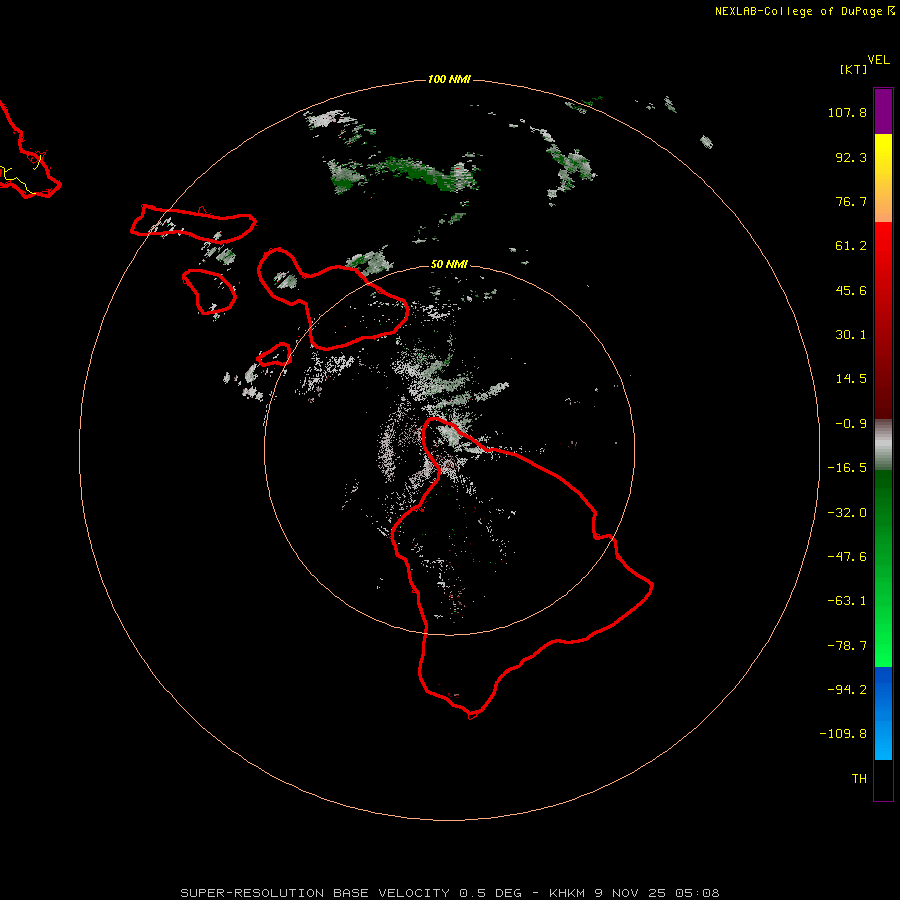Click the -63.1 velocity scale value
Image resolution: width=900 pixels, height=900 pixels.
click(847, 601)
